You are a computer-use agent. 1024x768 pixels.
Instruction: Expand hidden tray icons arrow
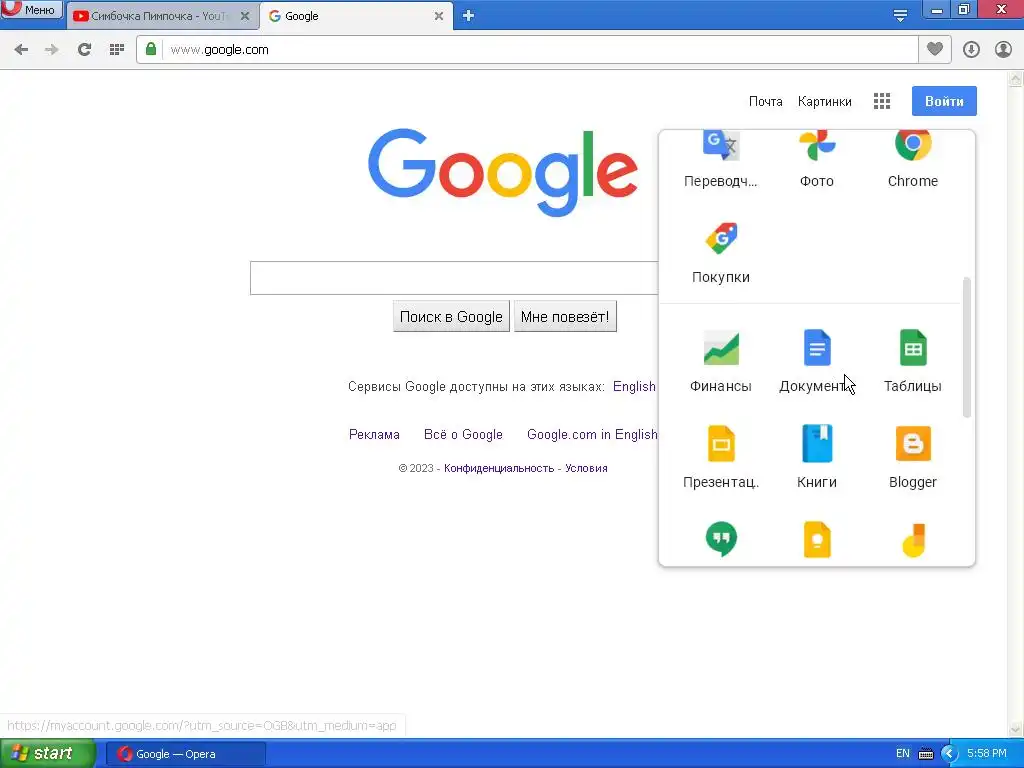pos(950,754)
